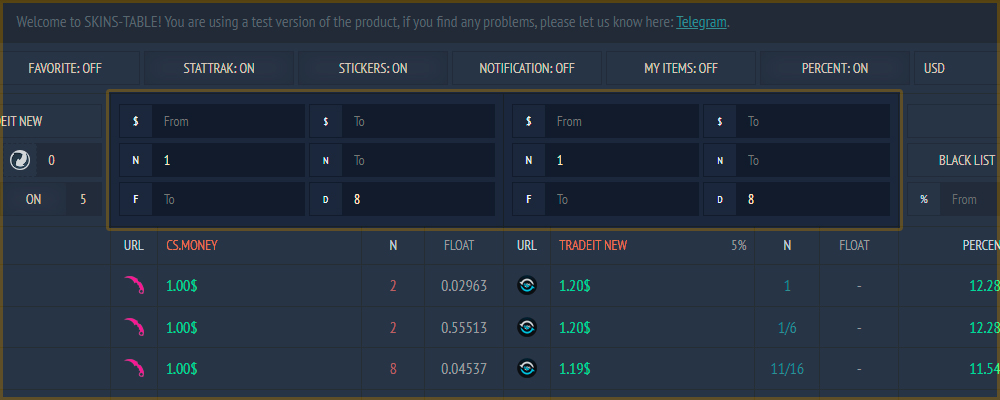Sort by the CS.MONEY column header
The image size is (1000, 400).
192,245
